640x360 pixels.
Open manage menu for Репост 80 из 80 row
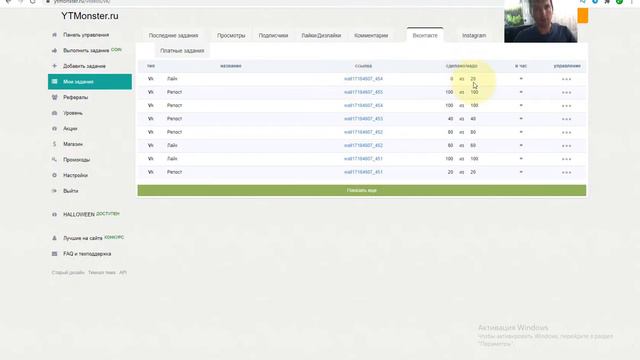coord(566,132)
